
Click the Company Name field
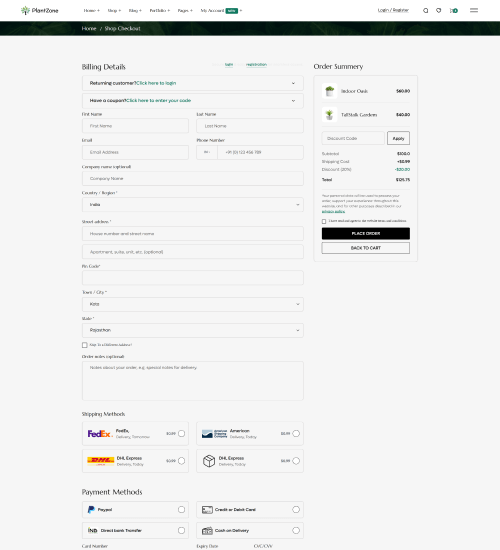193,179
